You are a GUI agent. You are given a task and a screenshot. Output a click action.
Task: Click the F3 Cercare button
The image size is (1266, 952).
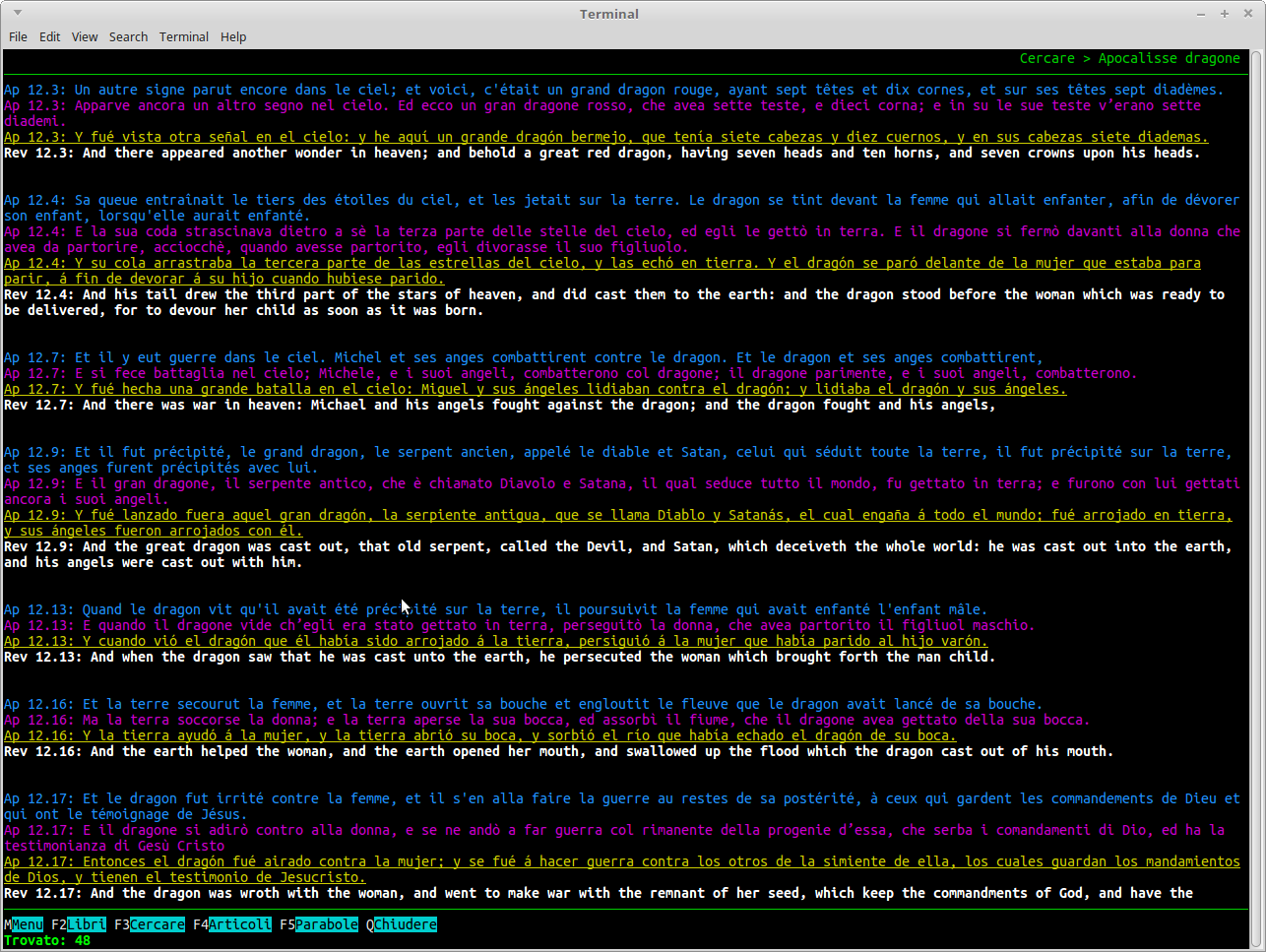(x=150, y=924)
